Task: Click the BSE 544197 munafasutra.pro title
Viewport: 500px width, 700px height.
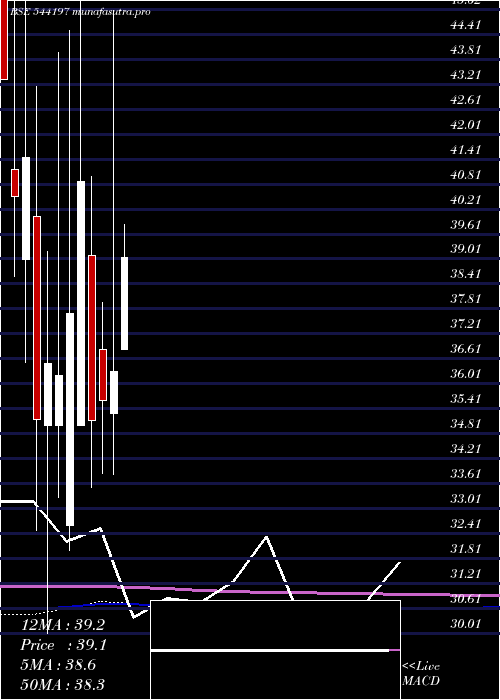Action: tap(80, 12)
